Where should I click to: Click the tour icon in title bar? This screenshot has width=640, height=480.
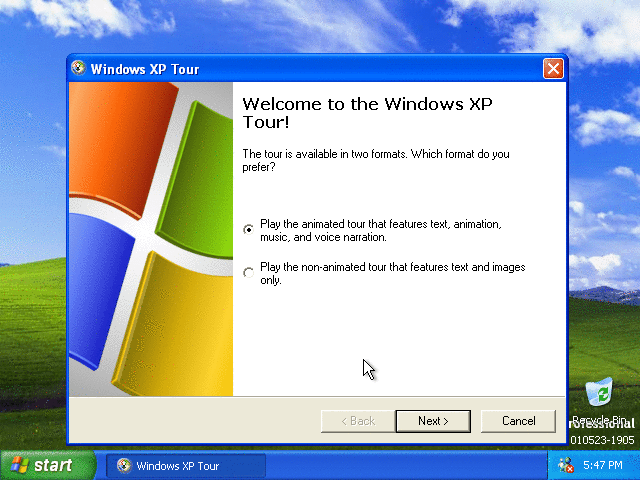click(x=78, y=68)
